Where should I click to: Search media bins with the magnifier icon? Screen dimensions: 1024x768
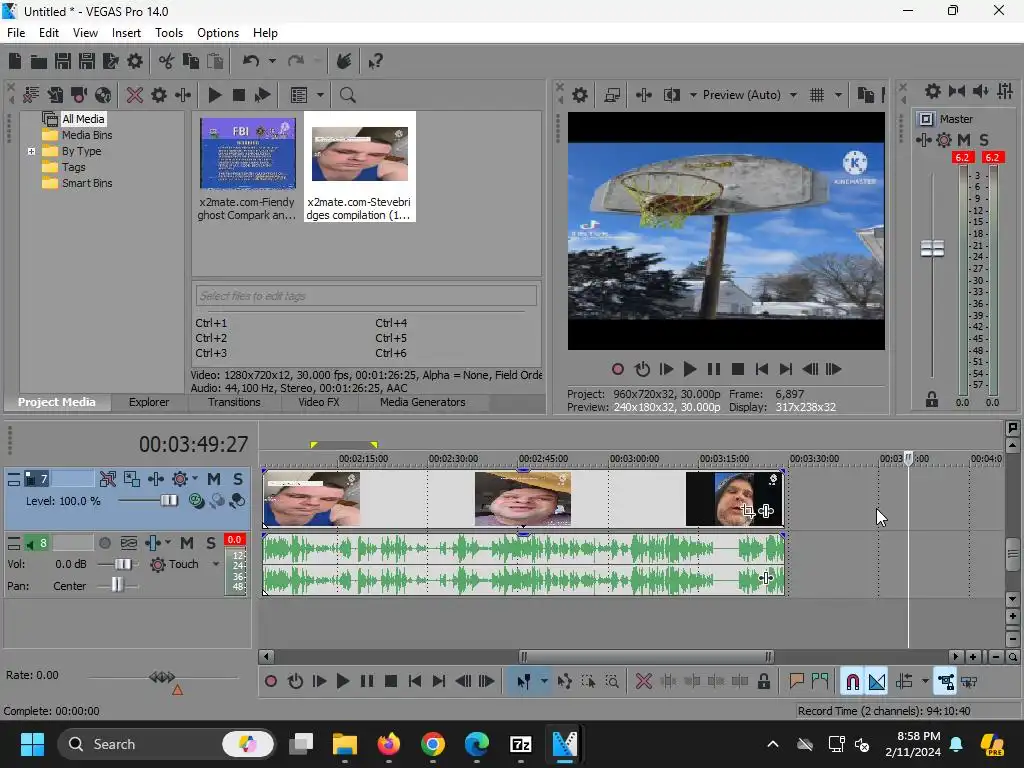347,95
